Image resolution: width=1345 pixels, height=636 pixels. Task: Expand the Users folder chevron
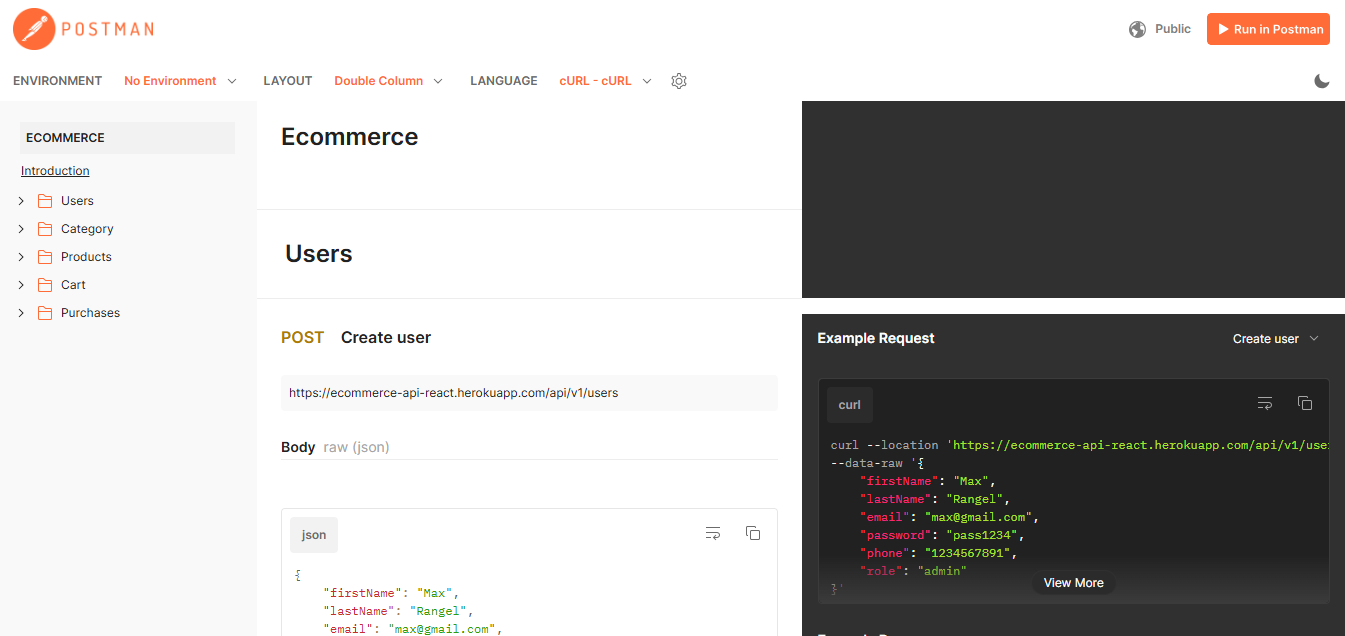point(21,201)
